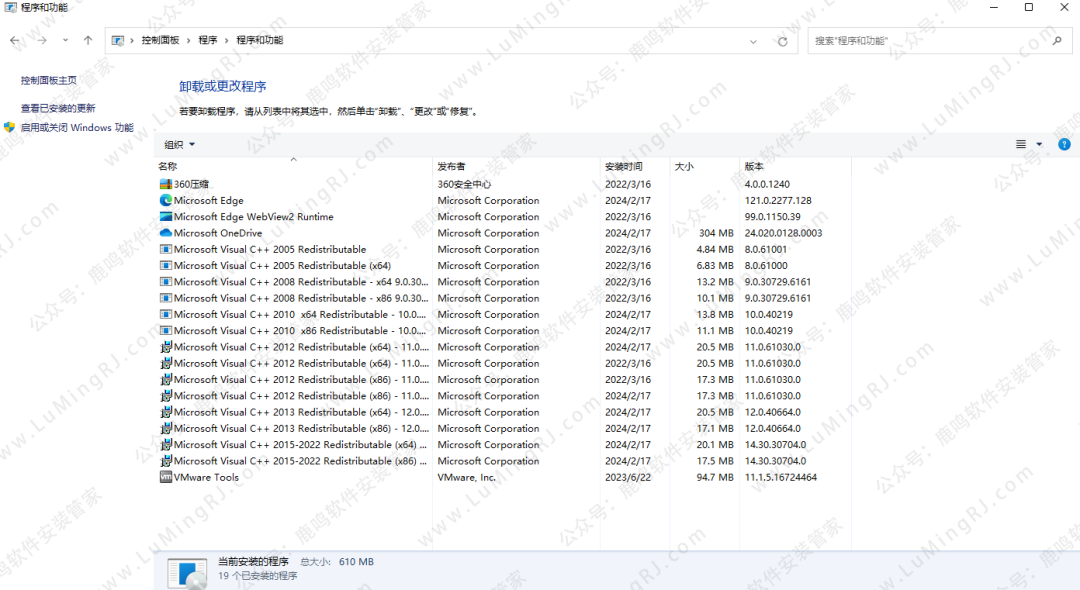The image size is (1080, 590).
Task: Expand the address bar history dropdown
Action: click(753, 41)
